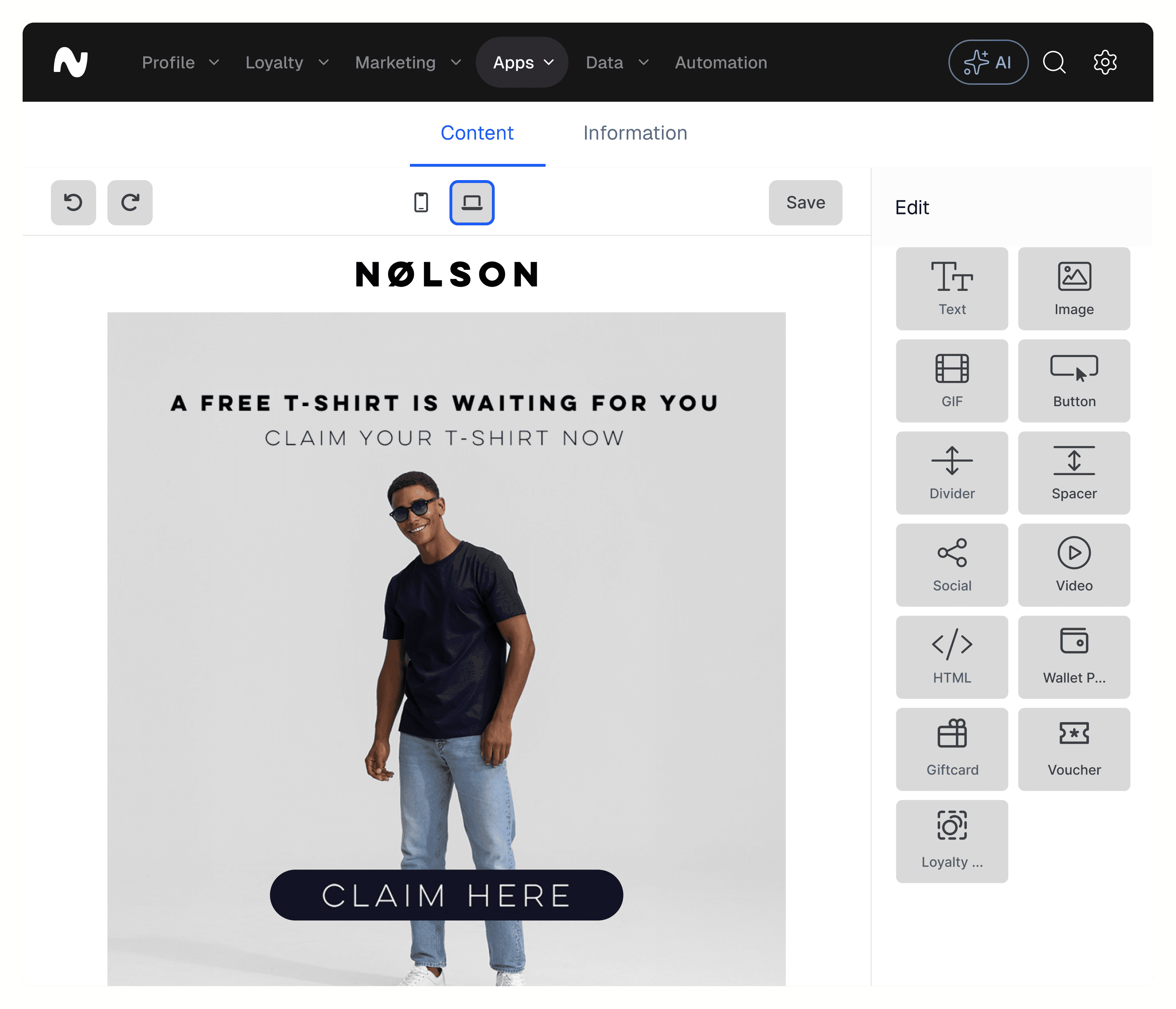
Task: Switch to desktop preview
Action: coord(472,203)
